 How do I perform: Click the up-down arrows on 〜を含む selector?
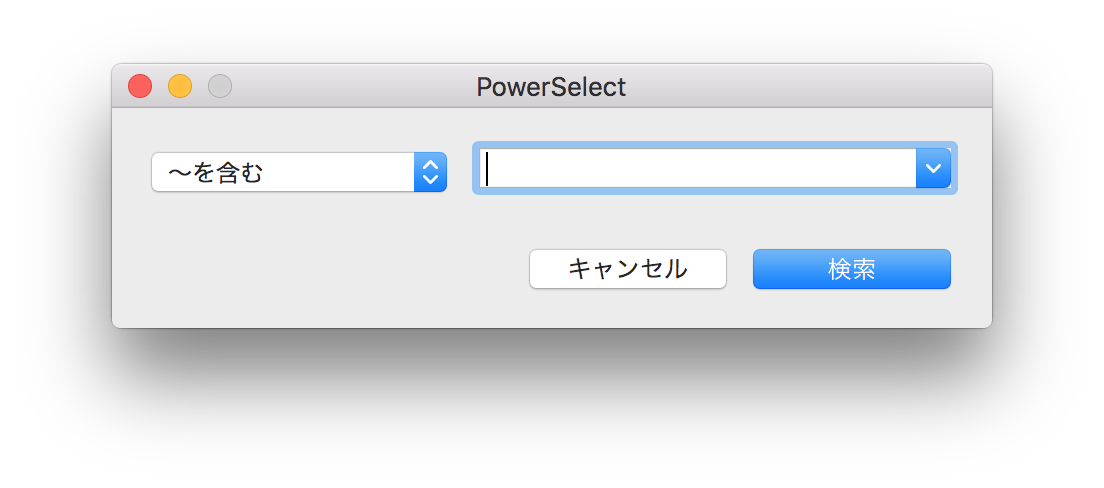click(430, 172)
